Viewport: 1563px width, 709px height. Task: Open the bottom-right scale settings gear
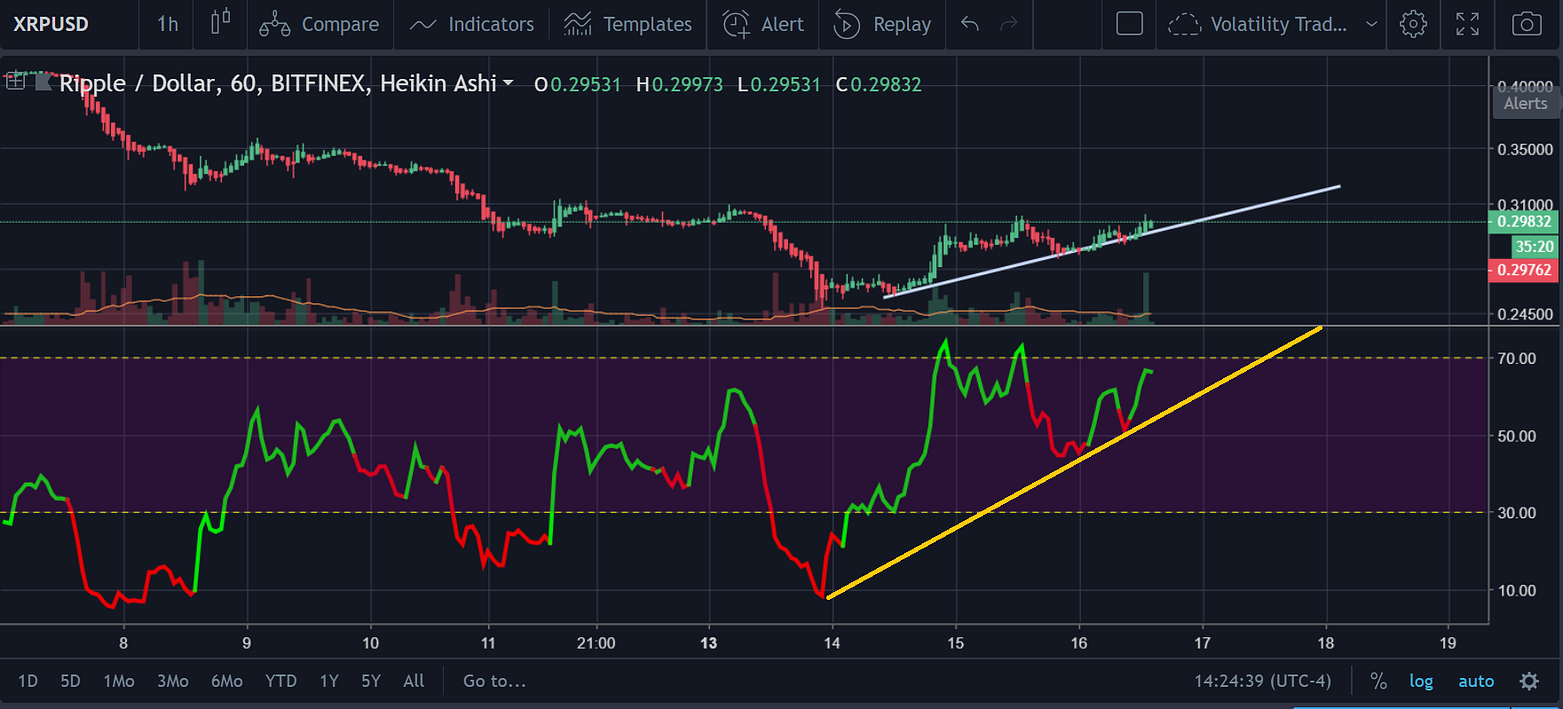click(x=1529, y=681)
